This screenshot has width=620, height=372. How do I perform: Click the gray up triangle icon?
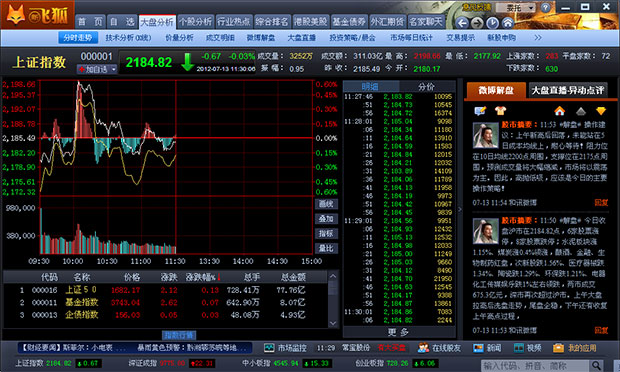click(x=580, y=111)
